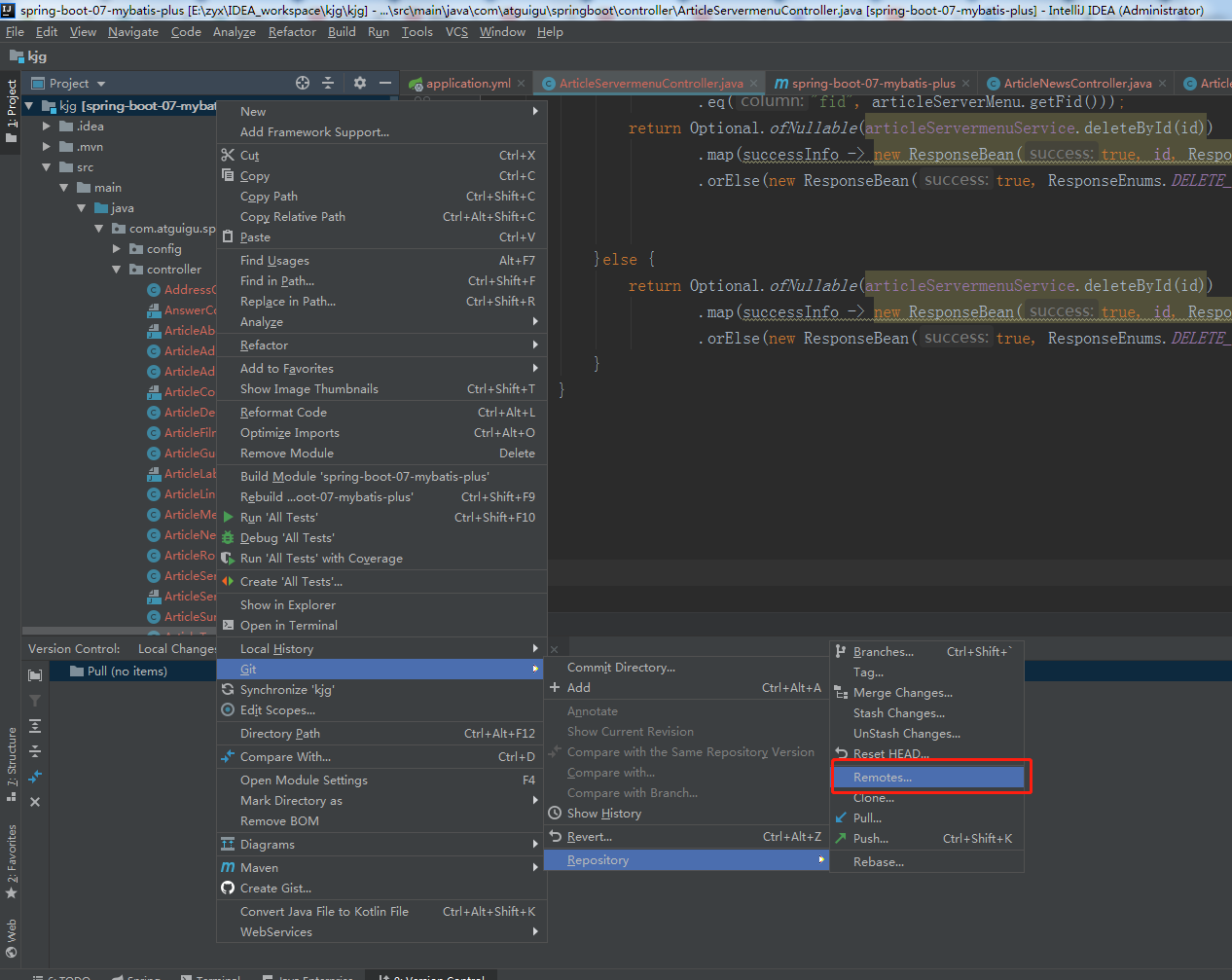Screen dimensions: 1232x980
Task: Click the Debug bug icon in context menu
Action: point(228,537)
